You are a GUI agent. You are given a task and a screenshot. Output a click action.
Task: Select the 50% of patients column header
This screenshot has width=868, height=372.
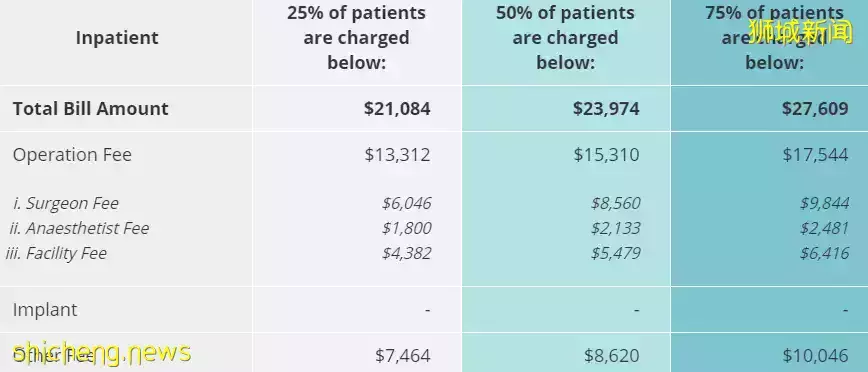coord(565,38)
